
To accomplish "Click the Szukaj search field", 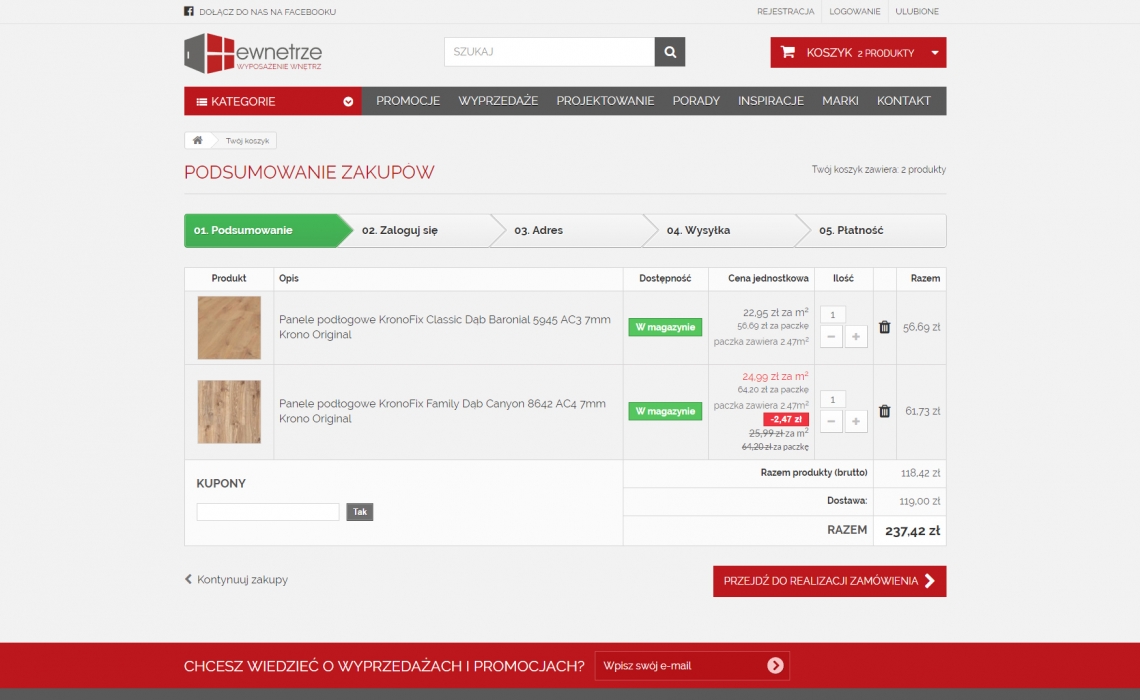I will pos(550,52).
